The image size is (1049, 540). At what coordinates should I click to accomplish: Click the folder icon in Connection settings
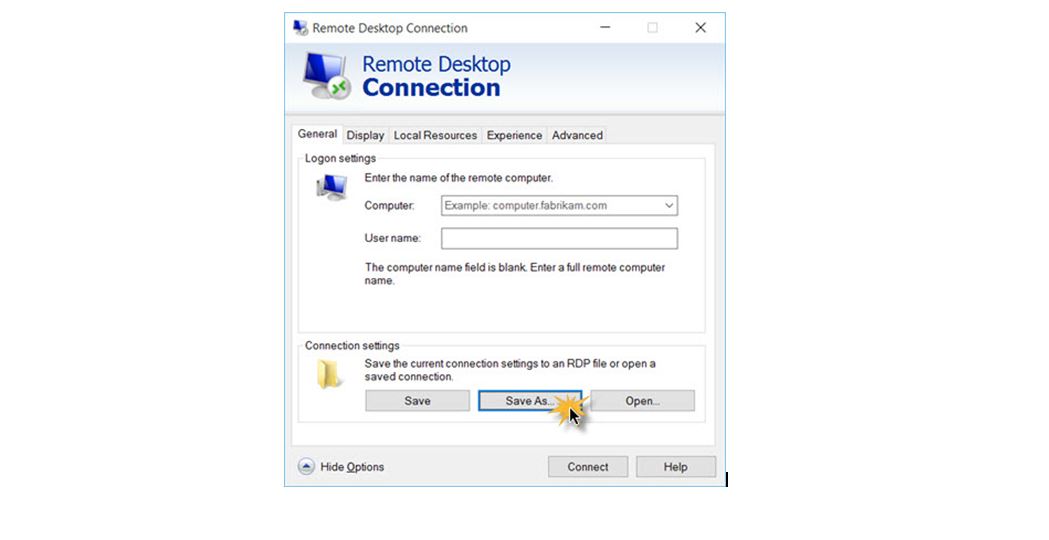click(x=329, y=373)
